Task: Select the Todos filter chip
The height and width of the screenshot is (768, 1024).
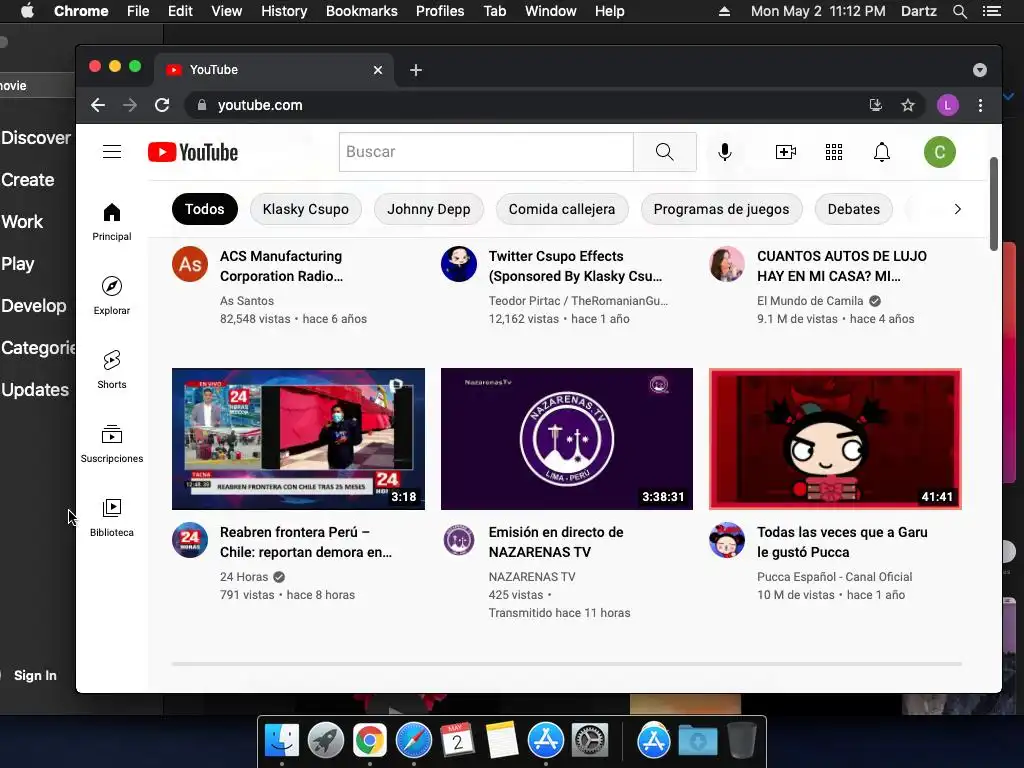Action: [204, 209]
